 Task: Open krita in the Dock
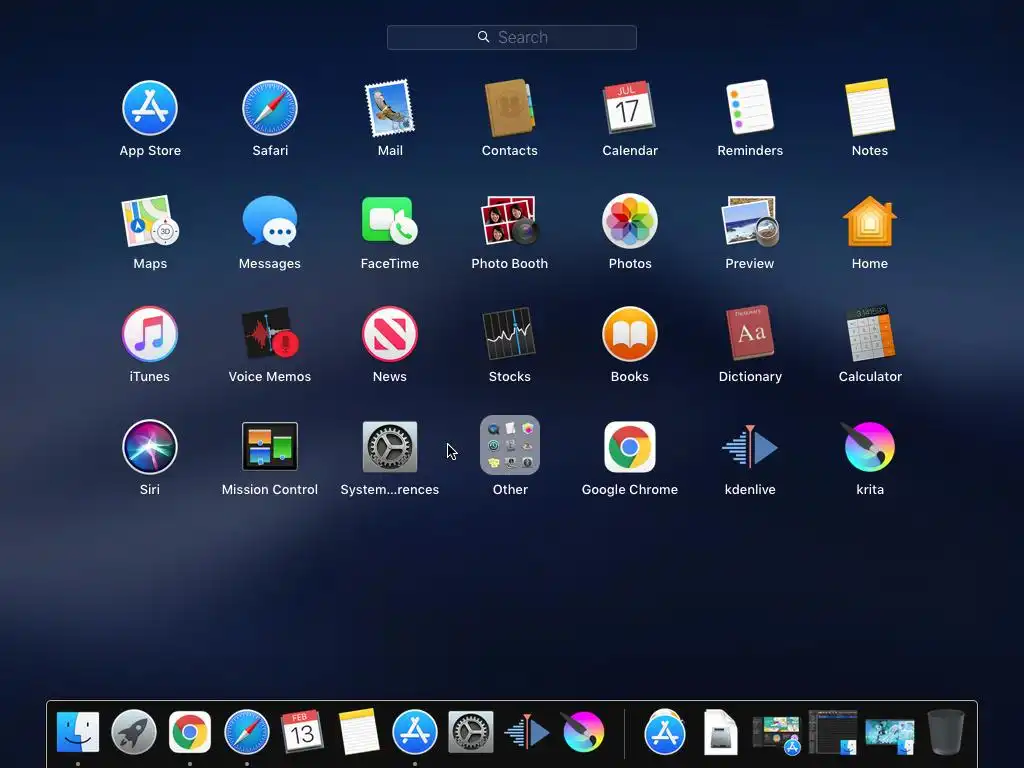click(583, 731)
